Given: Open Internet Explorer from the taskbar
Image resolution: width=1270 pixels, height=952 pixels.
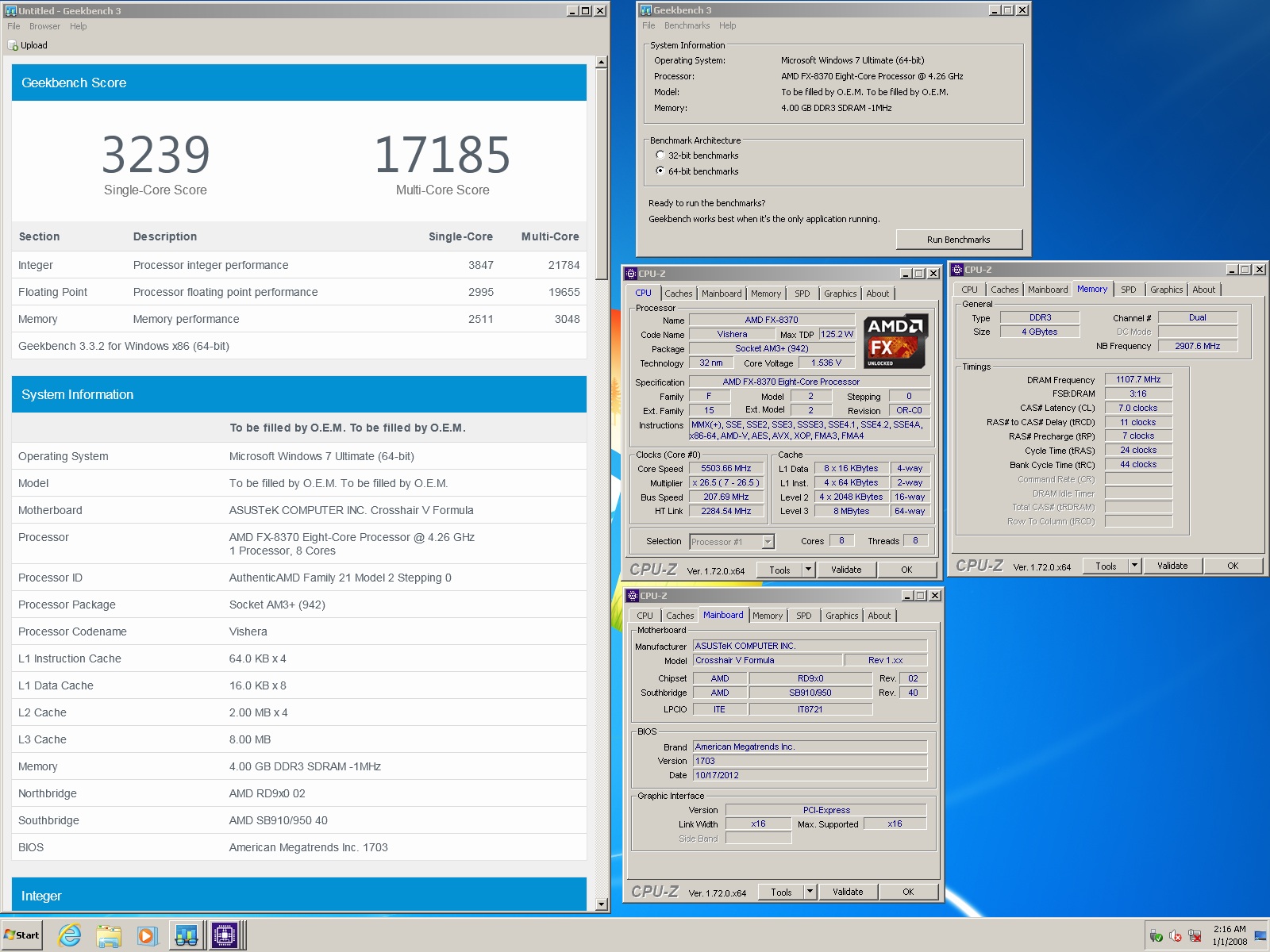Looking at the screenshot, I should [x=70, y=935].
